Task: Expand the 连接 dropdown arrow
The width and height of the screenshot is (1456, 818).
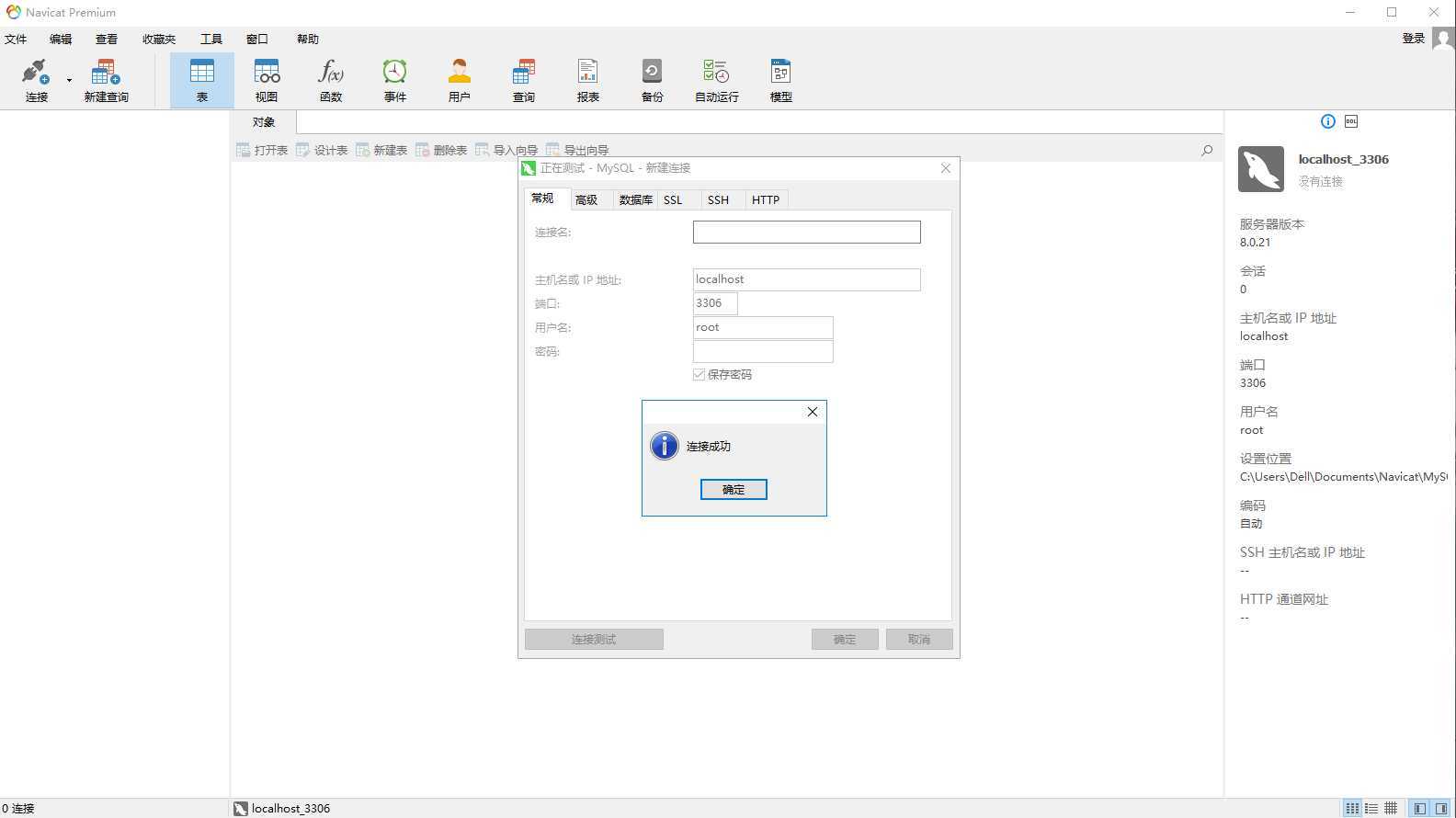Action: pyautogui.click(x=69, y=80)
